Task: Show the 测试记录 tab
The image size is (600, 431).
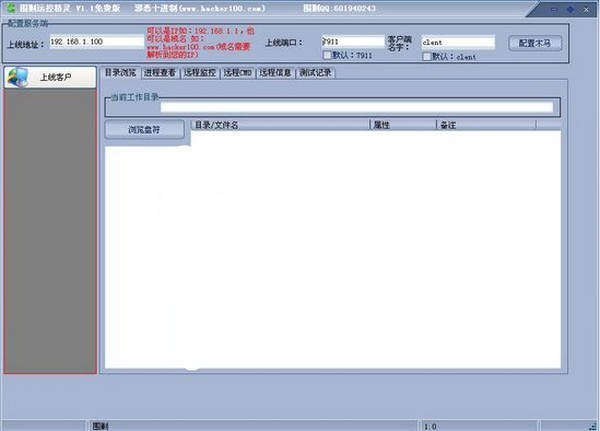Action: (x=315, y=73)
